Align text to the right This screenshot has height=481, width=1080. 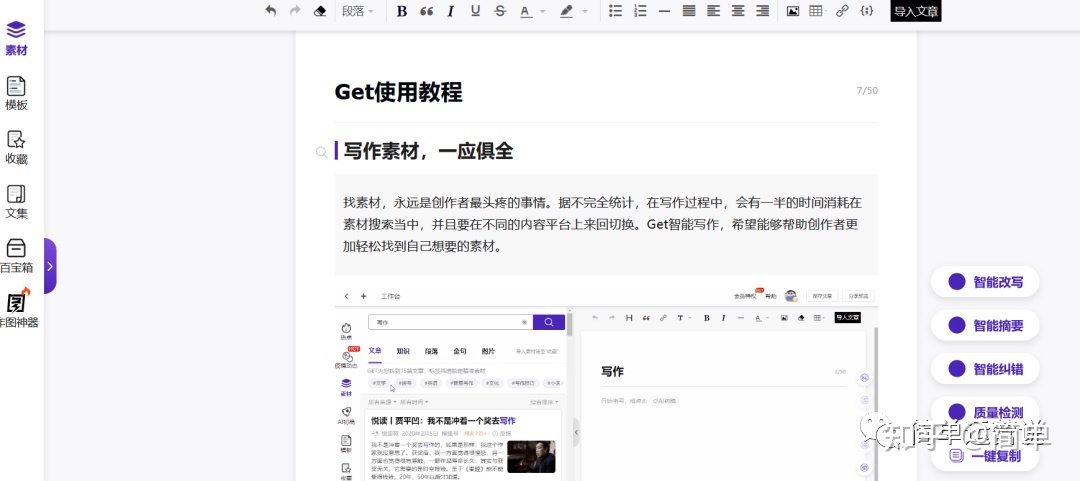click(762, 11)
